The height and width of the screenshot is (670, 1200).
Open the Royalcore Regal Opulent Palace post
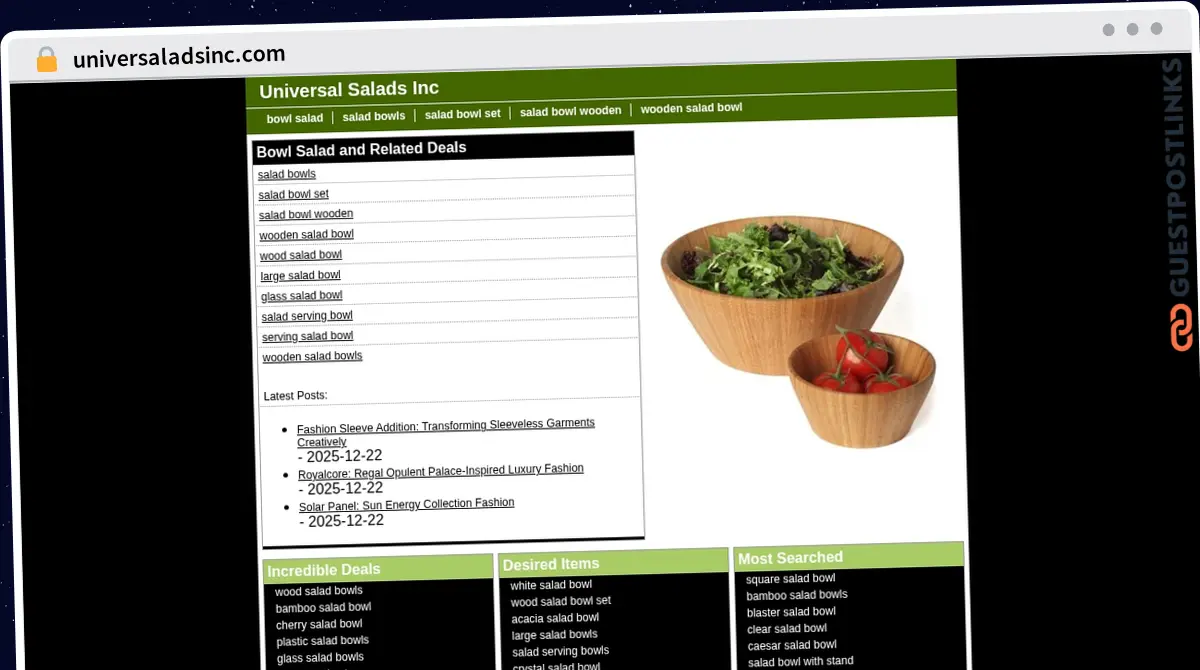click(441, 470)
